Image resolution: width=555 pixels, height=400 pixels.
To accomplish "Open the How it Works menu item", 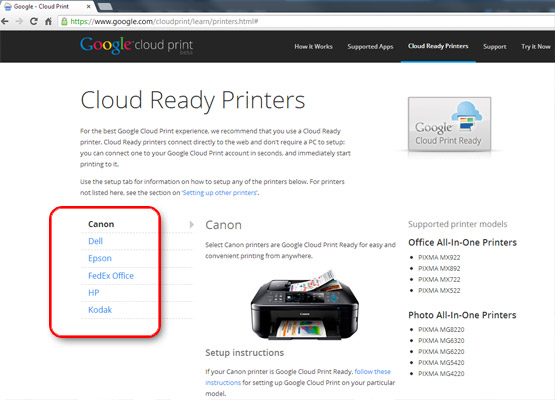I will click(313, 46).
